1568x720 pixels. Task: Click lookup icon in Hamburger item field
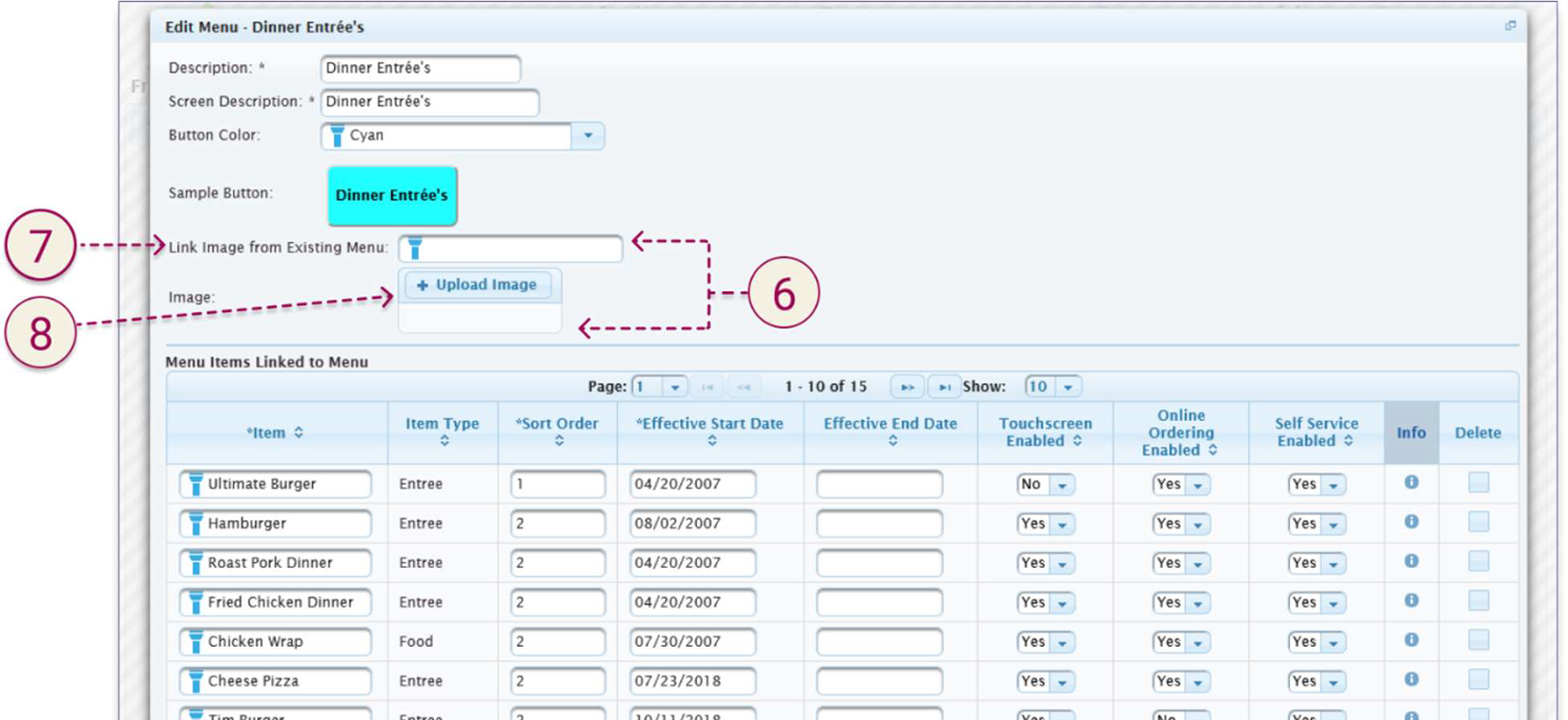(194, 524)
